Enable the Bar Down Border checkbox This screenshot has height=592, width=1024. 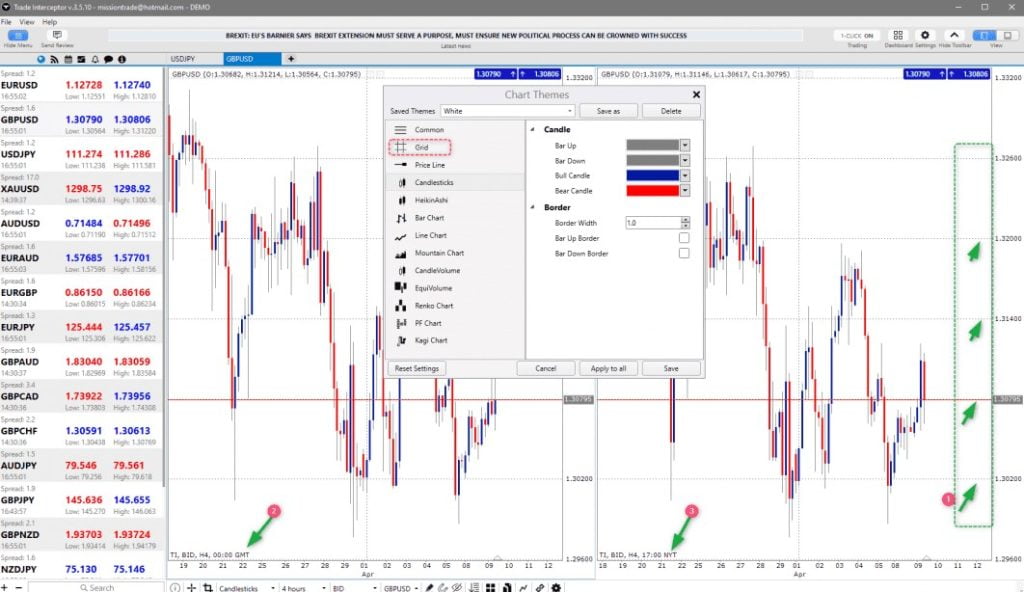tap(684, 254)
